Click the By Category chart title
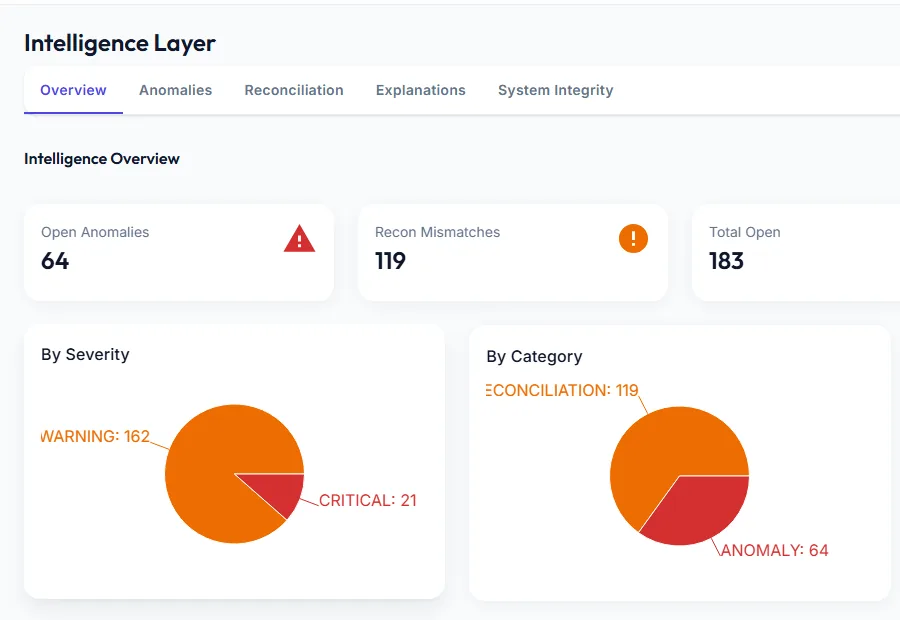Screen dimensions: 900x620 click(x=534, y=356)
